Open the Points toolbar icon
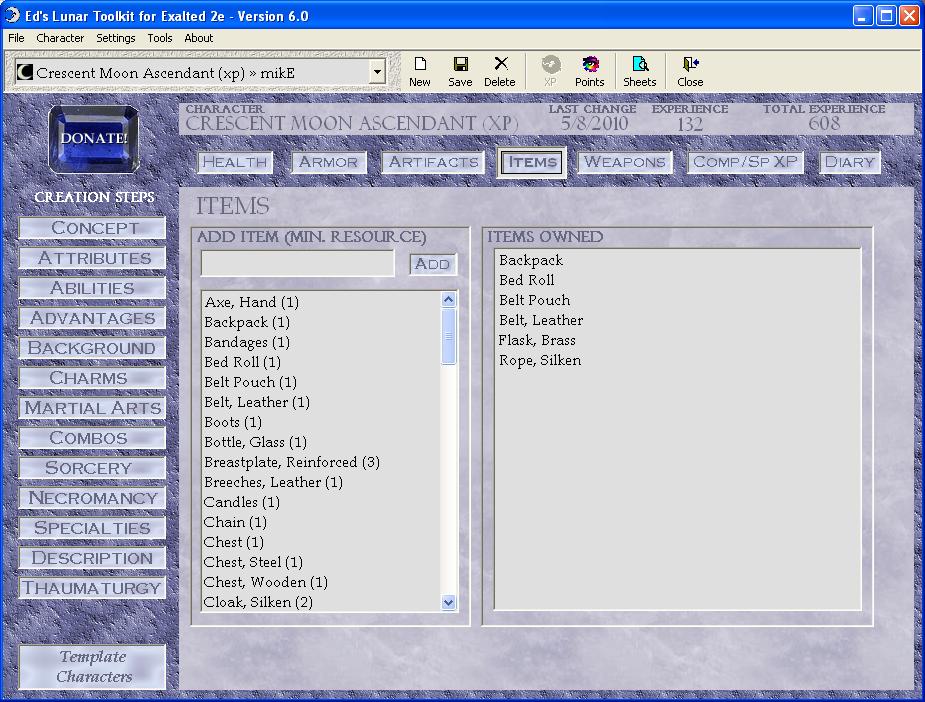The height and width of the screenshot is (702, 925). [x=589, y=72]
